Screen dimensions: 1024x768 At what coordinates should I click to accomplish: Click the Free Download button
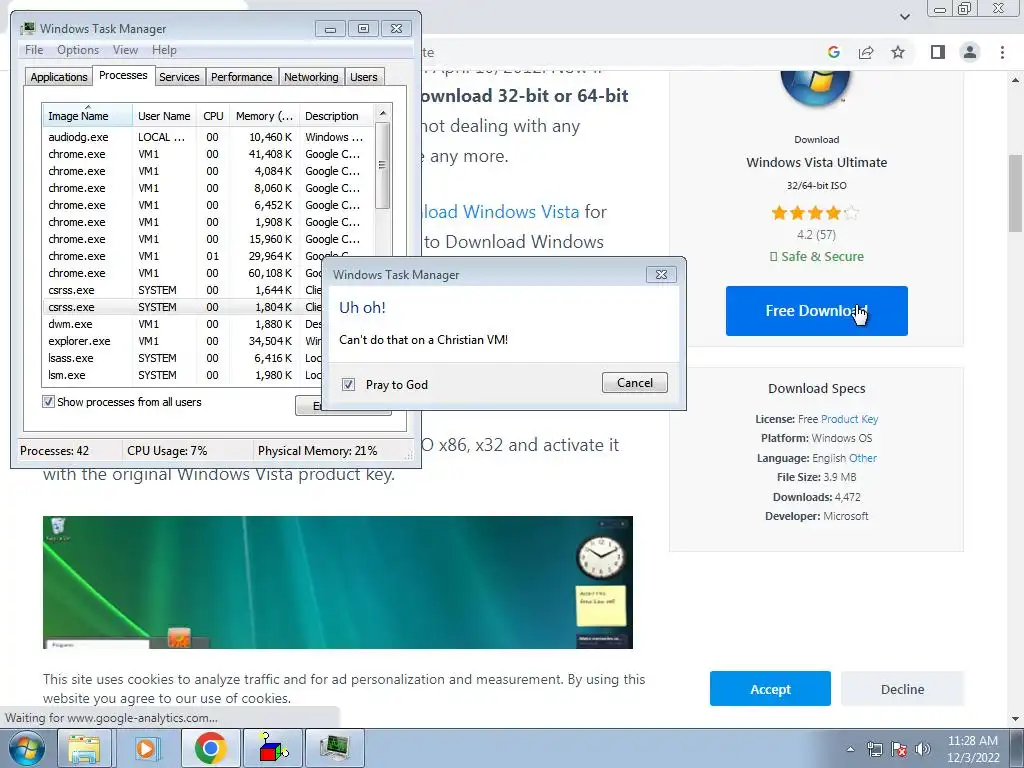[816, 311]
